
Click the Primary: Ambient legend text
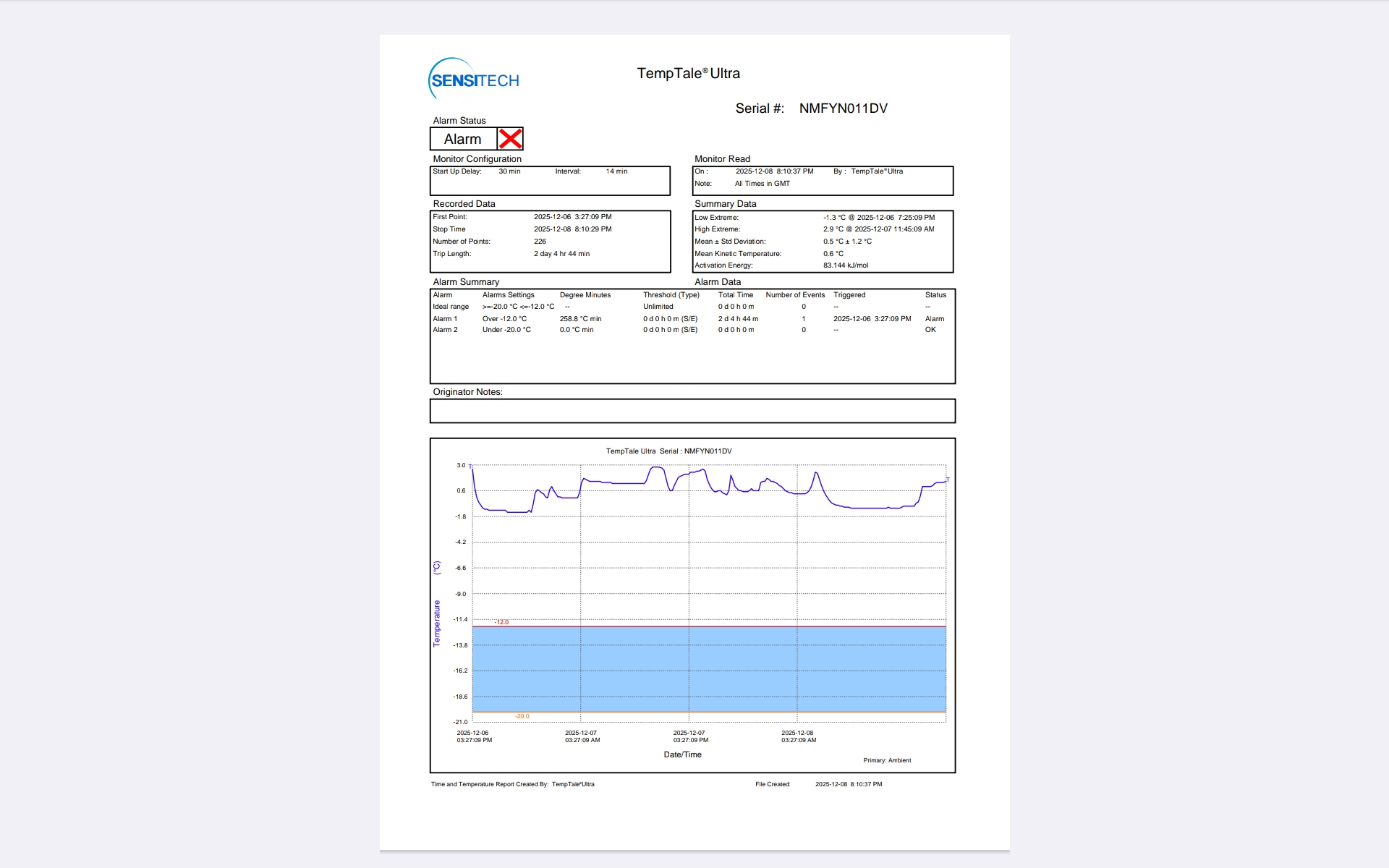point(887,760)
